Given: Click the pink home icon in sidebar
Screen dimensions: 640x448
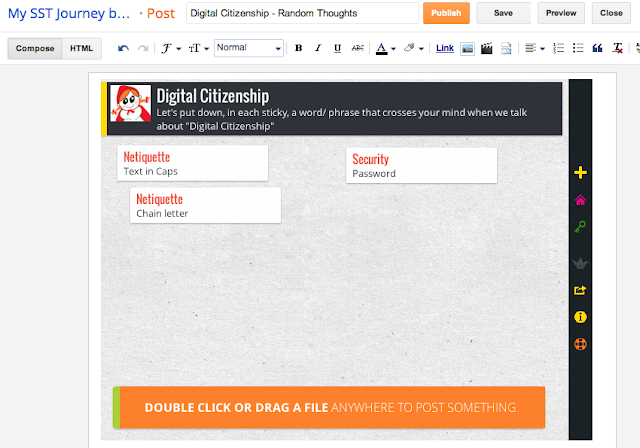Looking at the screenshot, I should click(580, 200).
